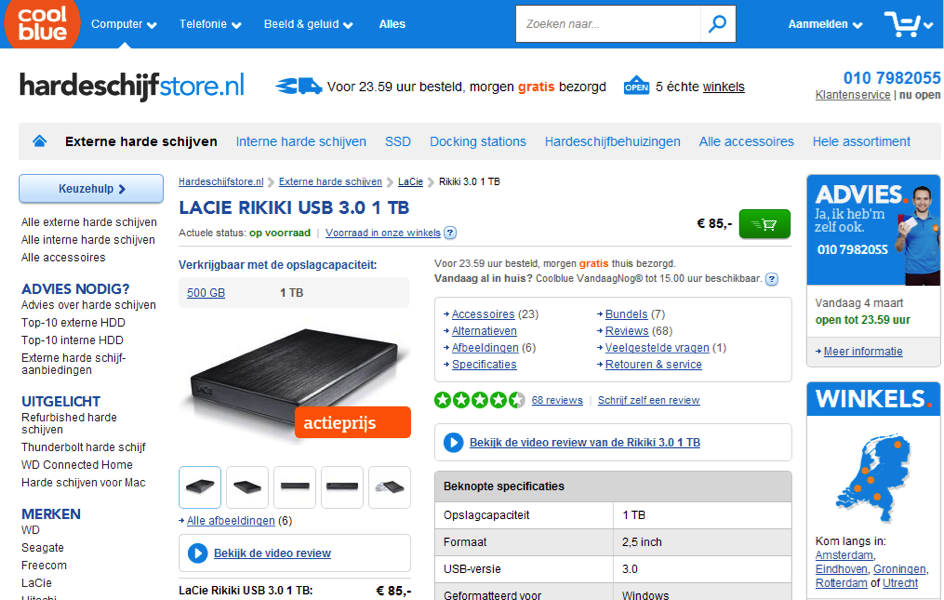Select the first product thumbnail
This screenshot has height=600, width=944.
coord(200,487)
